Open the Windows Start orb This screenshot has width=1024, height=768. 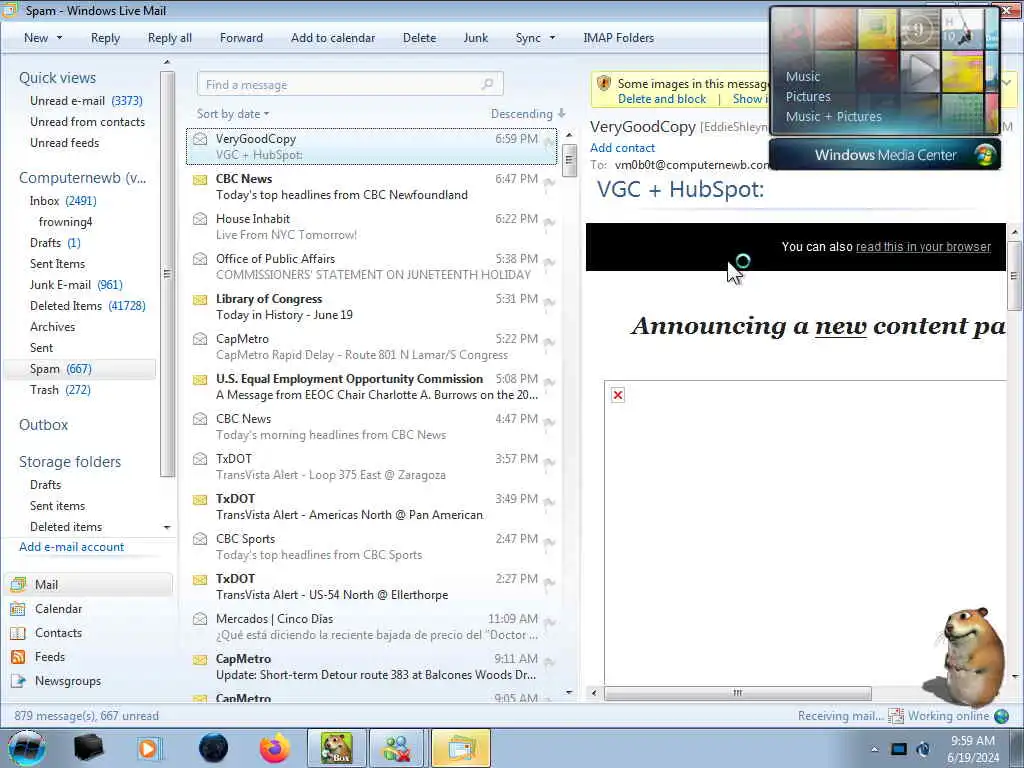[27, 748]
